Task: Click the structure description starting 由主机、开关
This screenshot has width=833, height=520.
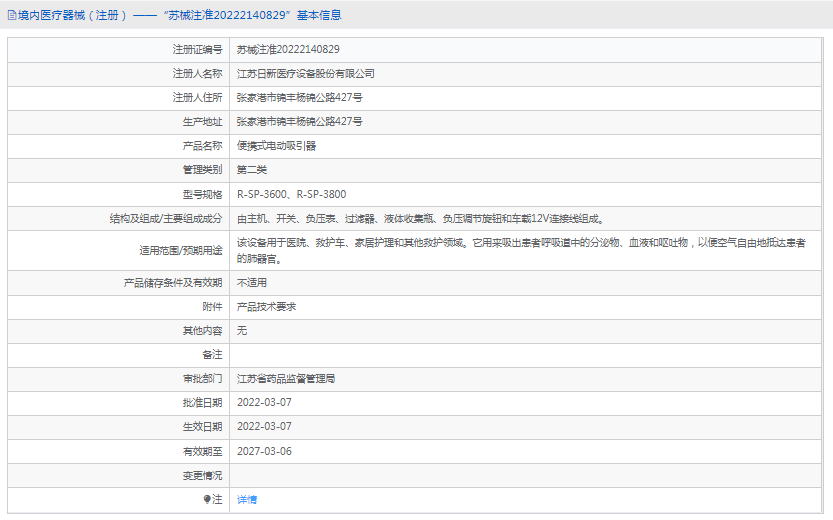Action: click(420, 218)
